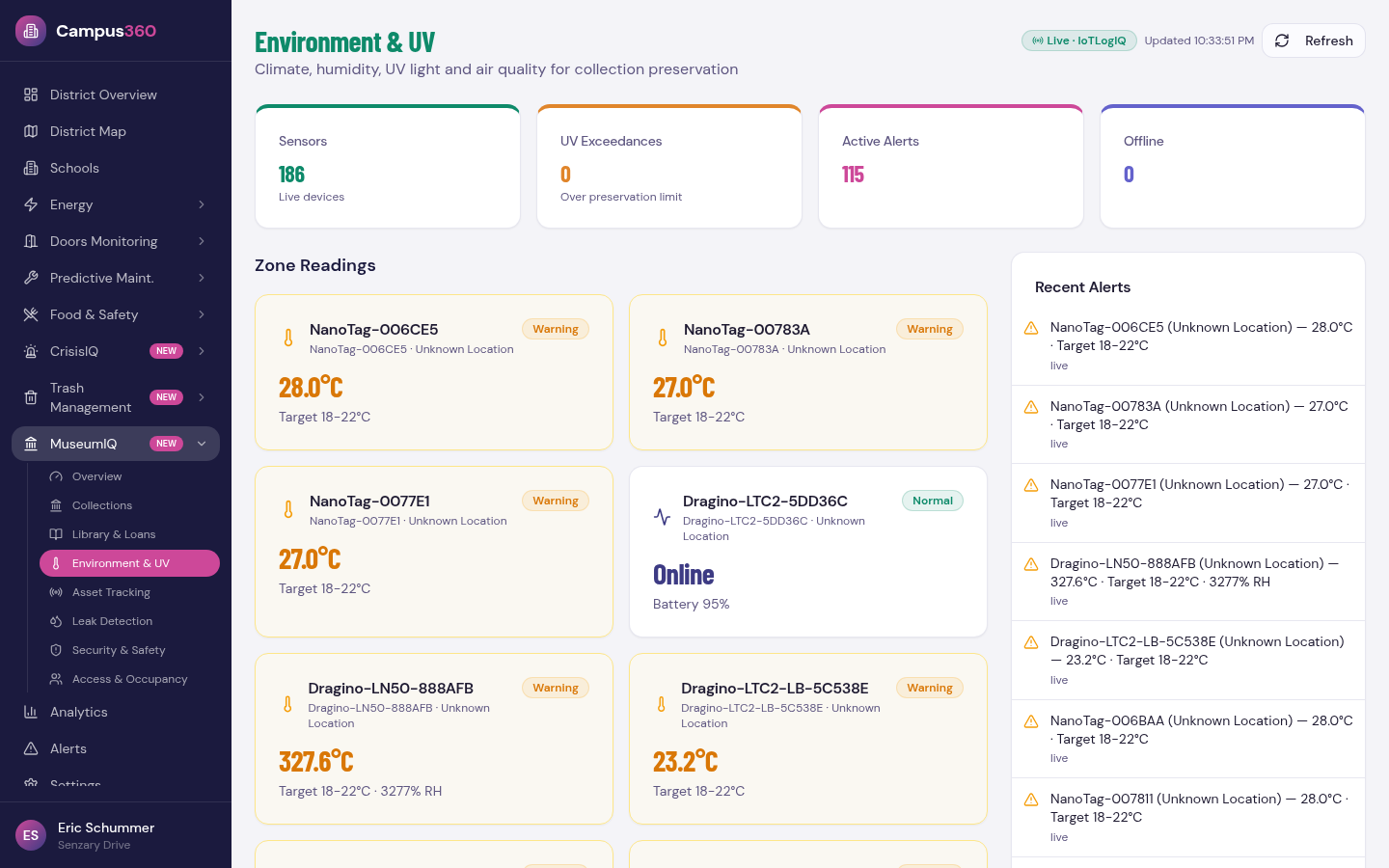This screenshot has height=868, width=1389.
Task: Open the UV Exceedances summary card
Action: 669,167
